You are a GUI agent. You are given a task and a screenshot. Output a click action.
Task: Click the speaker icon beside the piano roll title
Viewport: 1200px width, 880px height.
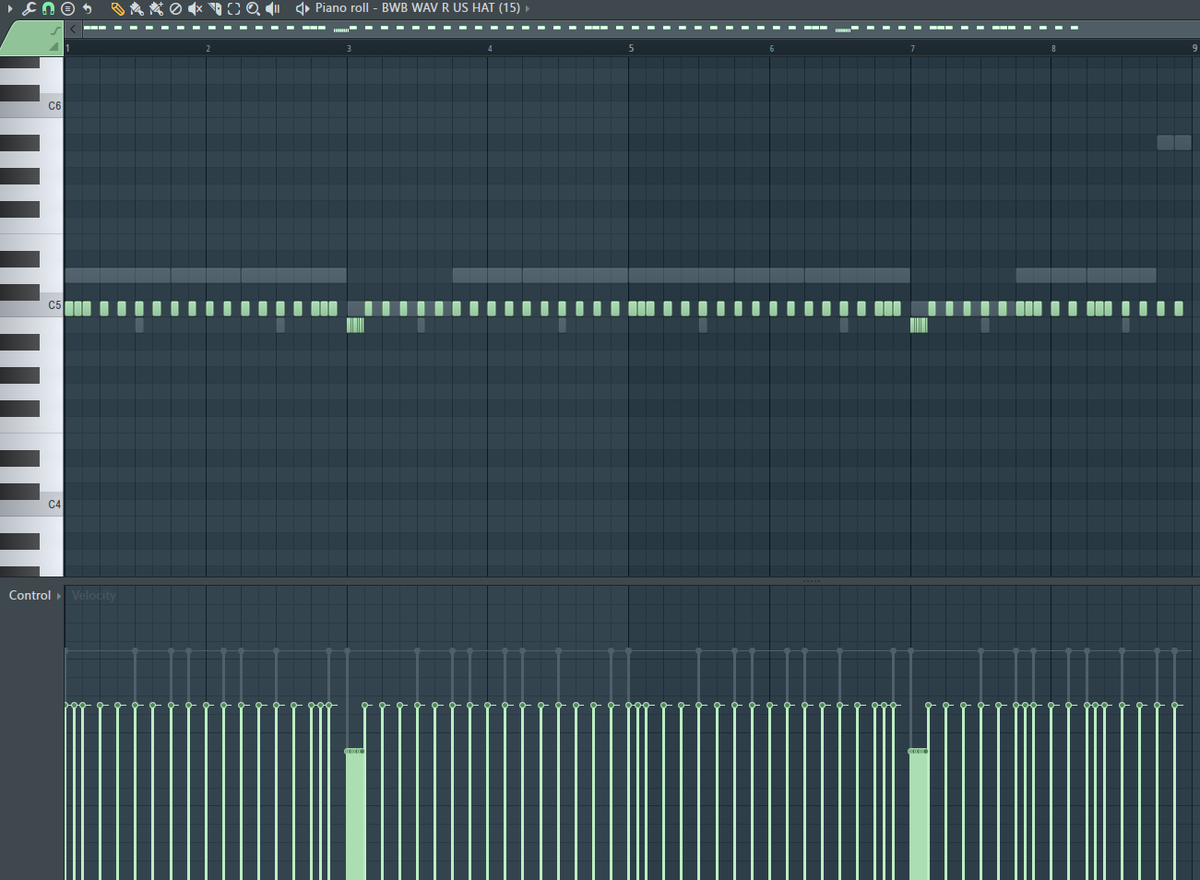[303, 8]
